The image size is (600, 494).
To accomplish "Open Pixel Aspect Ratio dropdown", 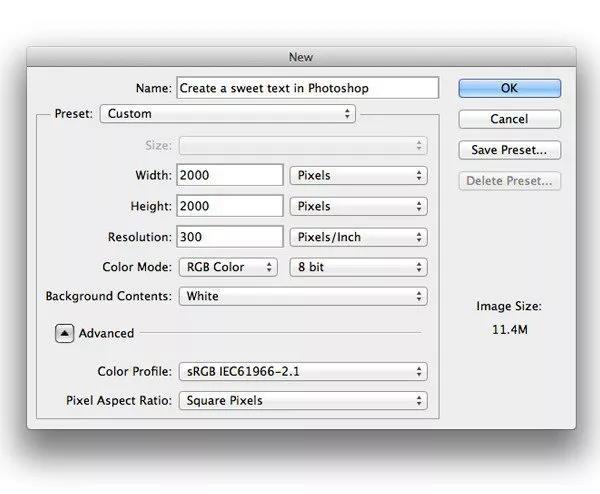I will 302,401.
